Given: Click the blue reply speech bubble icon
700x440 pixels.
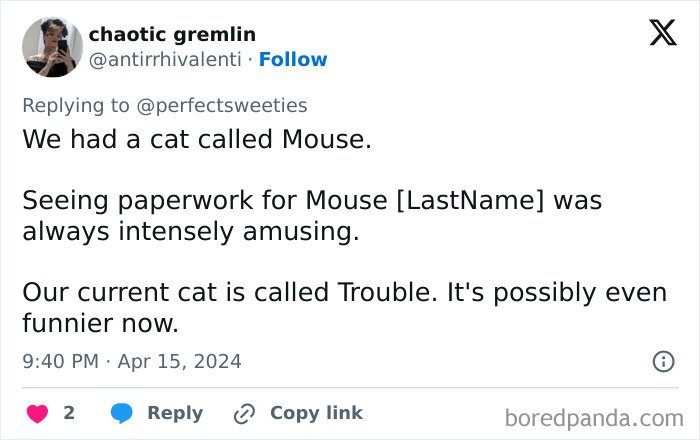Looking at the screenshot, I should [122, 413].
